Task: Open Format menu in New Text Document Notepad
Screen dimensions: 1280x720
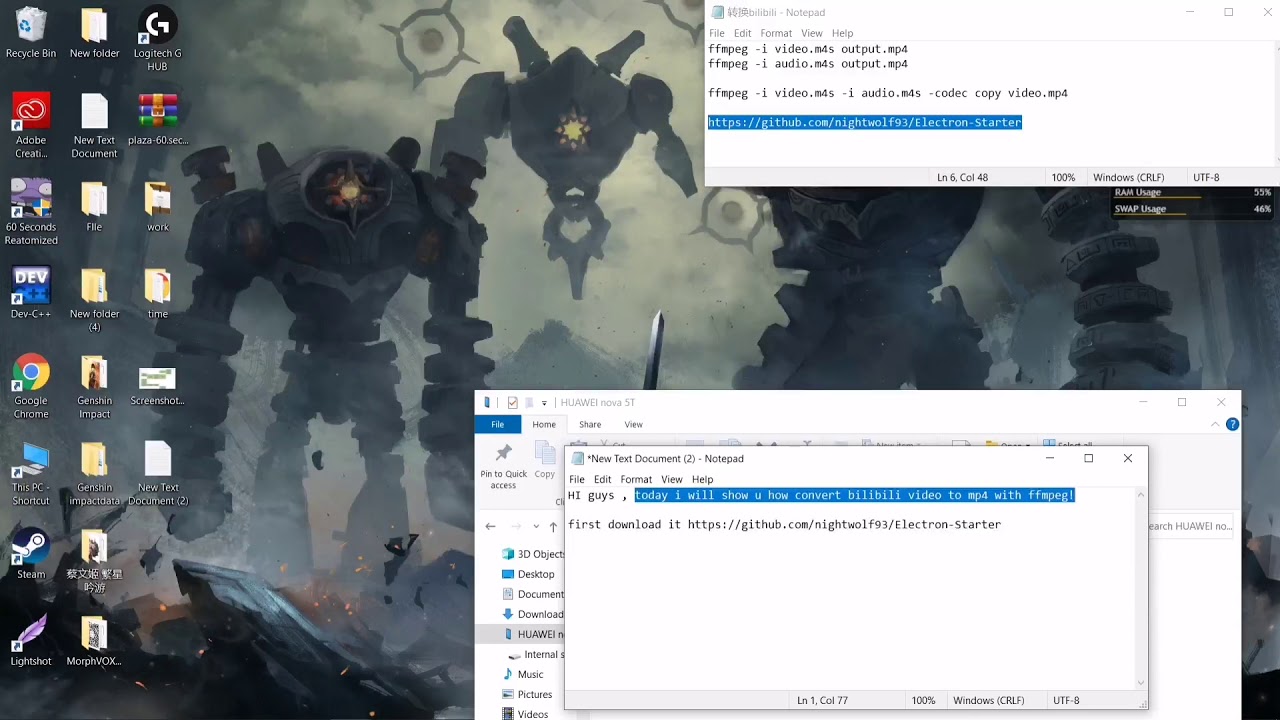Action: click(x=636, y=479)
